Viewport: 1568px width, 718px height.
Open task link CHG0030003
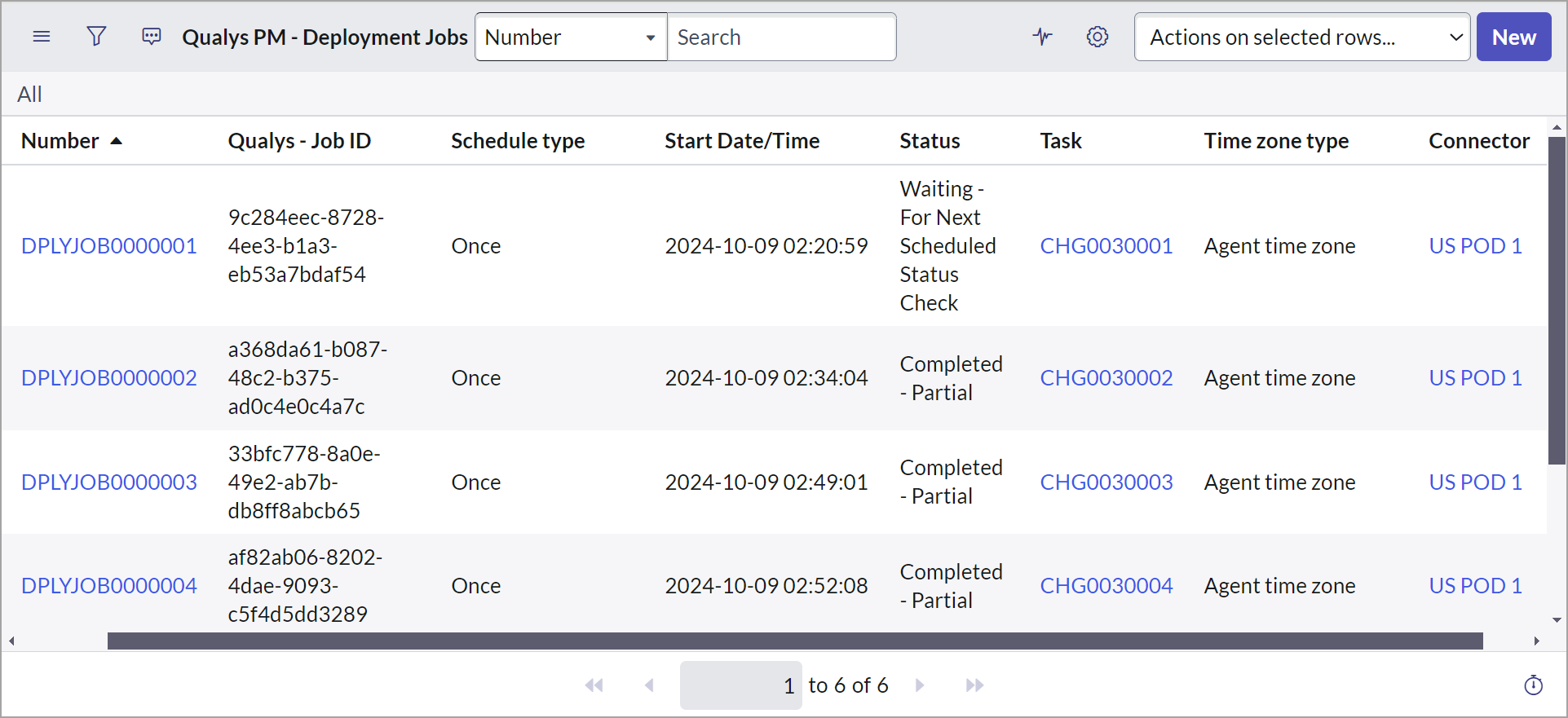(x=1106, y=482)
